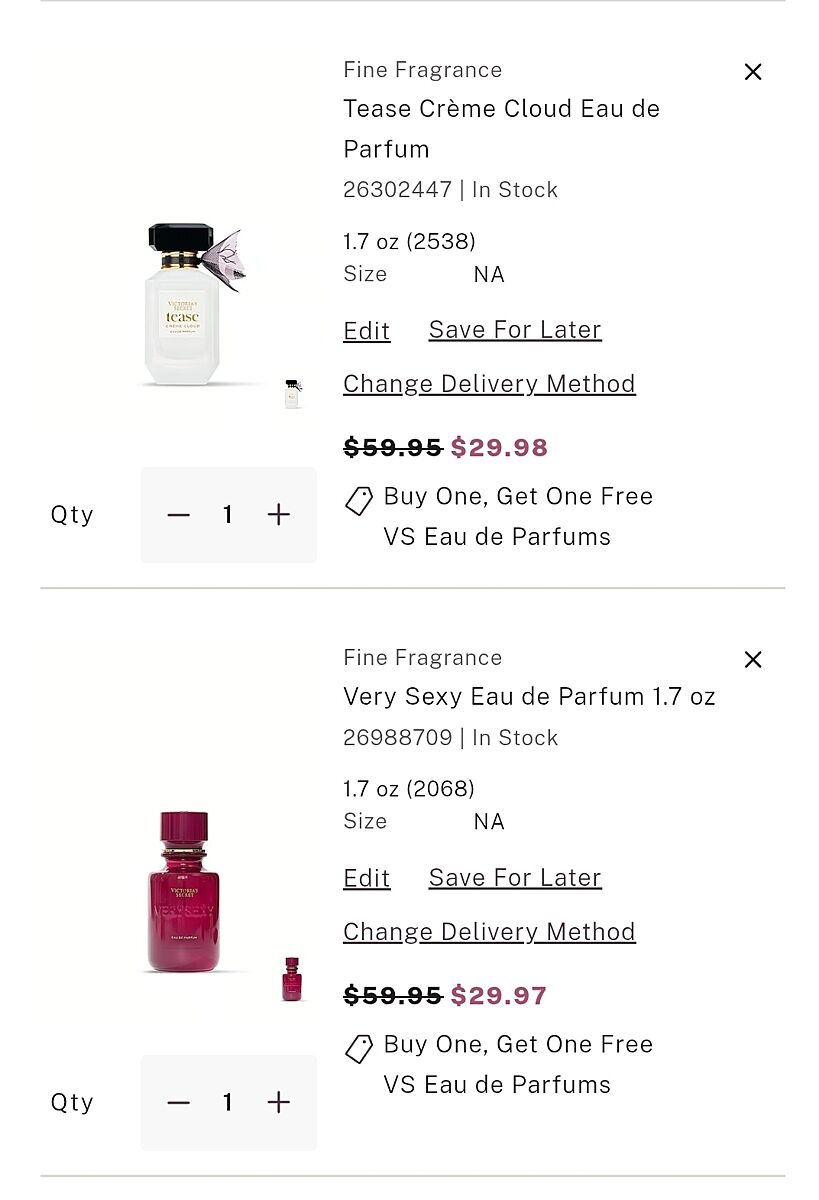
Task: Save Very Sexy perfume for later
Action: tap(515, 878)
